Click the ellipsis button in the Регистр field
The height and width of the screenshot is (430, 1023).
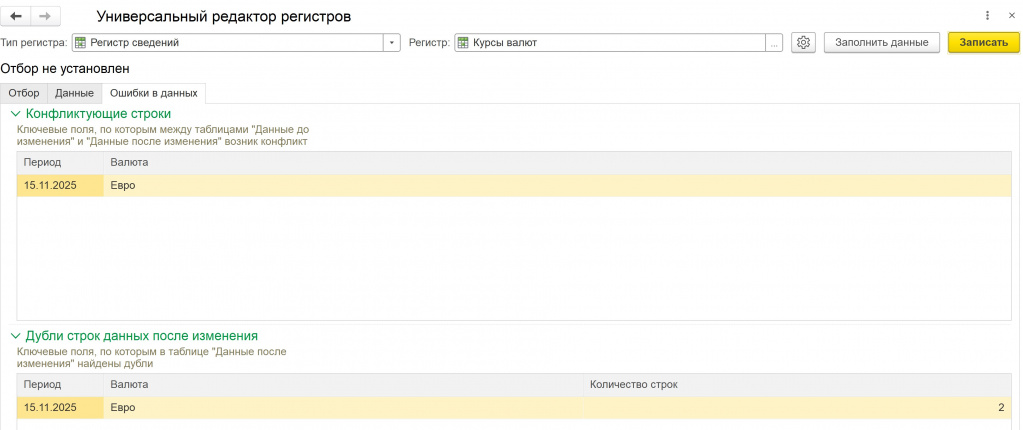(774, 43)
